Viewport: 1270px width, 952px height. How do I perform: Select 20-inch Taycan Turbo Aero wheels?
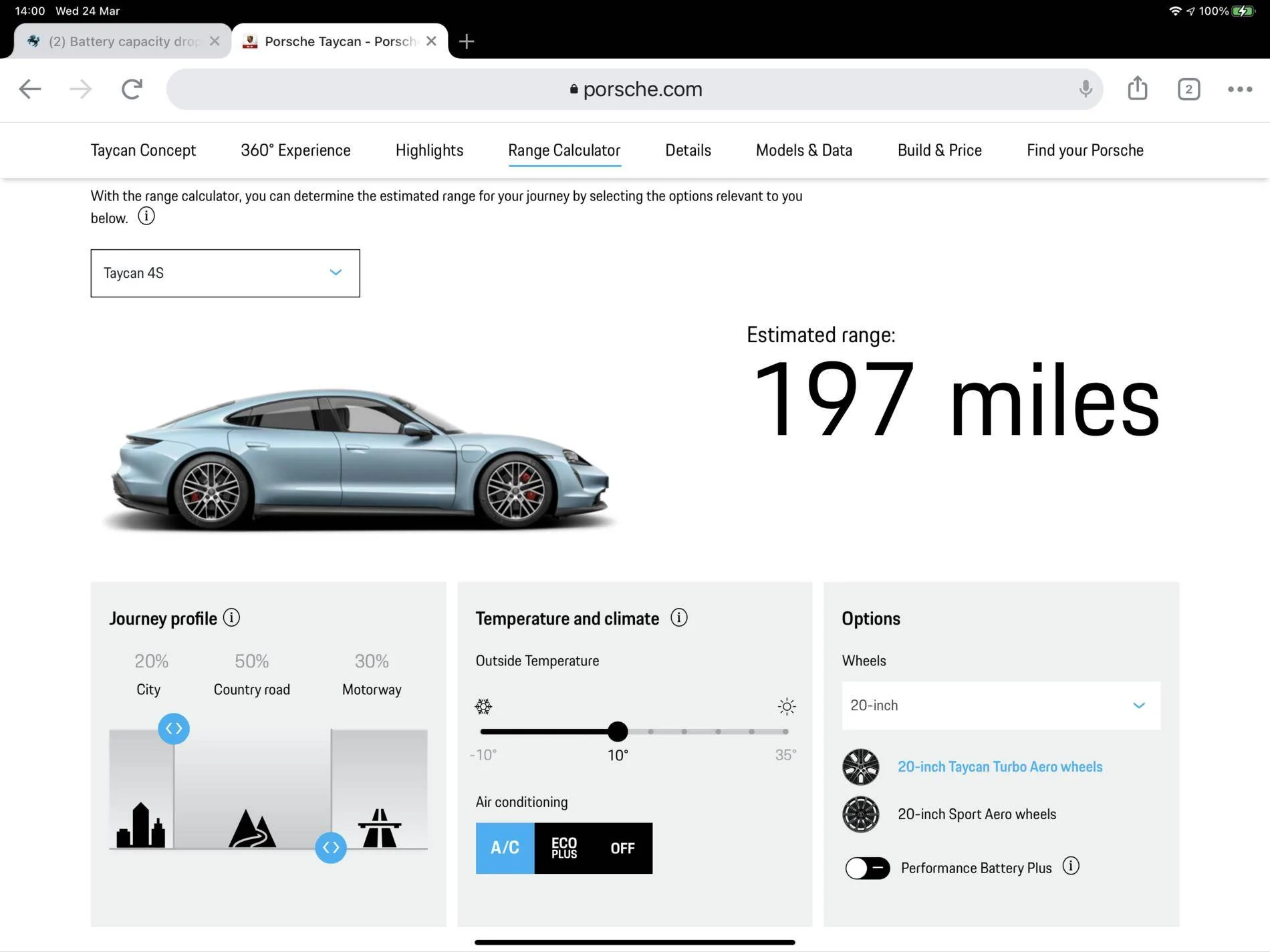(1000, 767)
